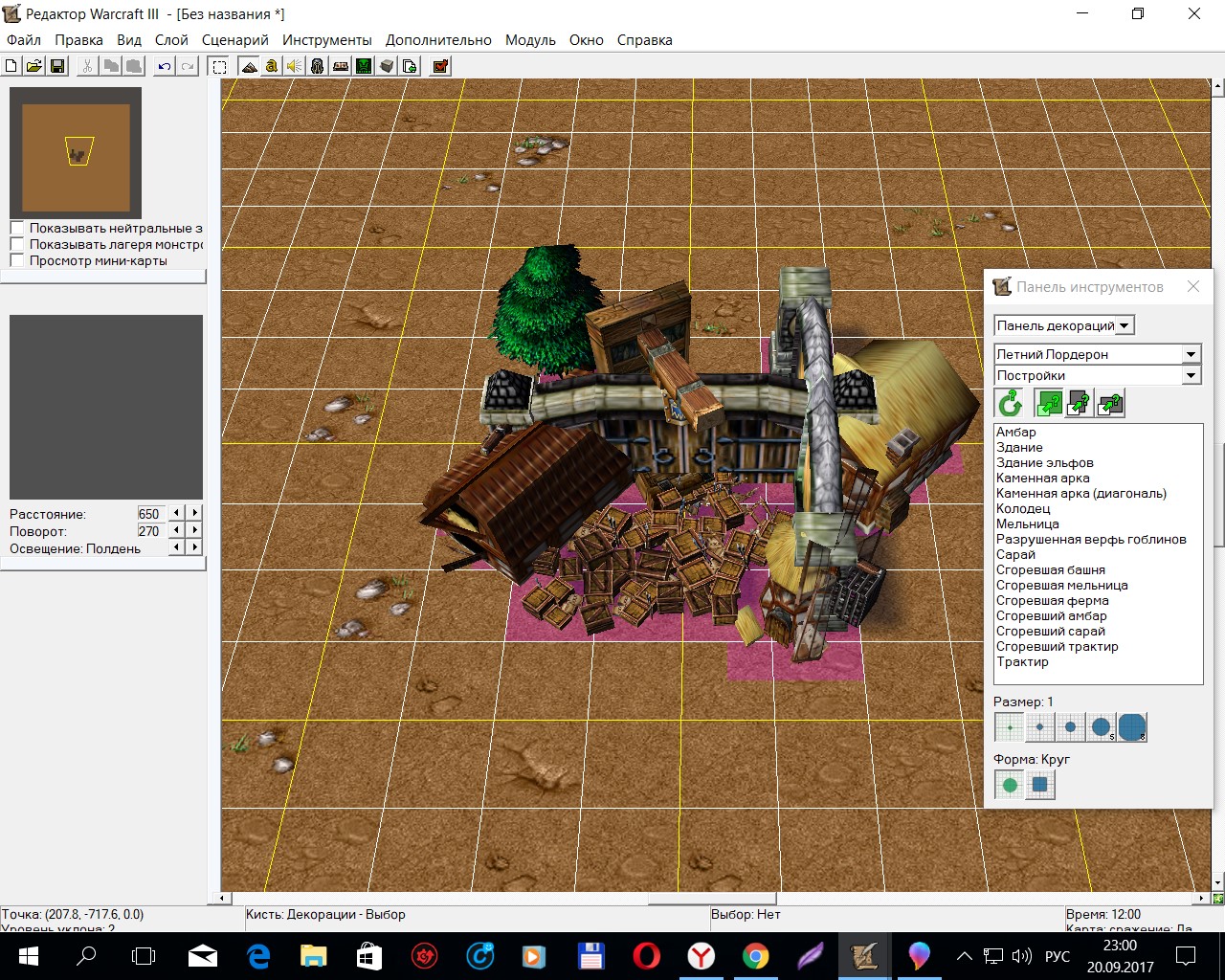Open the Дополнительно menu
Viewport: 1225px width, 980px height.
coord(438,40)
